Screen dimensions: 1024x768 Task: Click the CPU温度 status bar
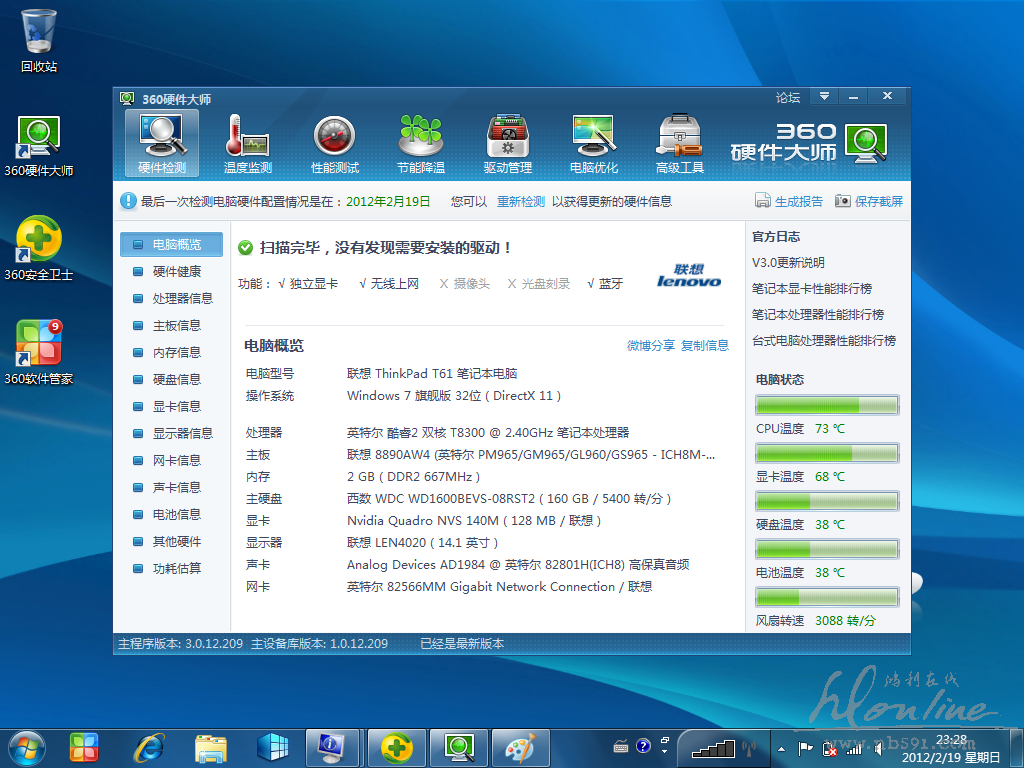pyautogui.click(x=827, y=405)
